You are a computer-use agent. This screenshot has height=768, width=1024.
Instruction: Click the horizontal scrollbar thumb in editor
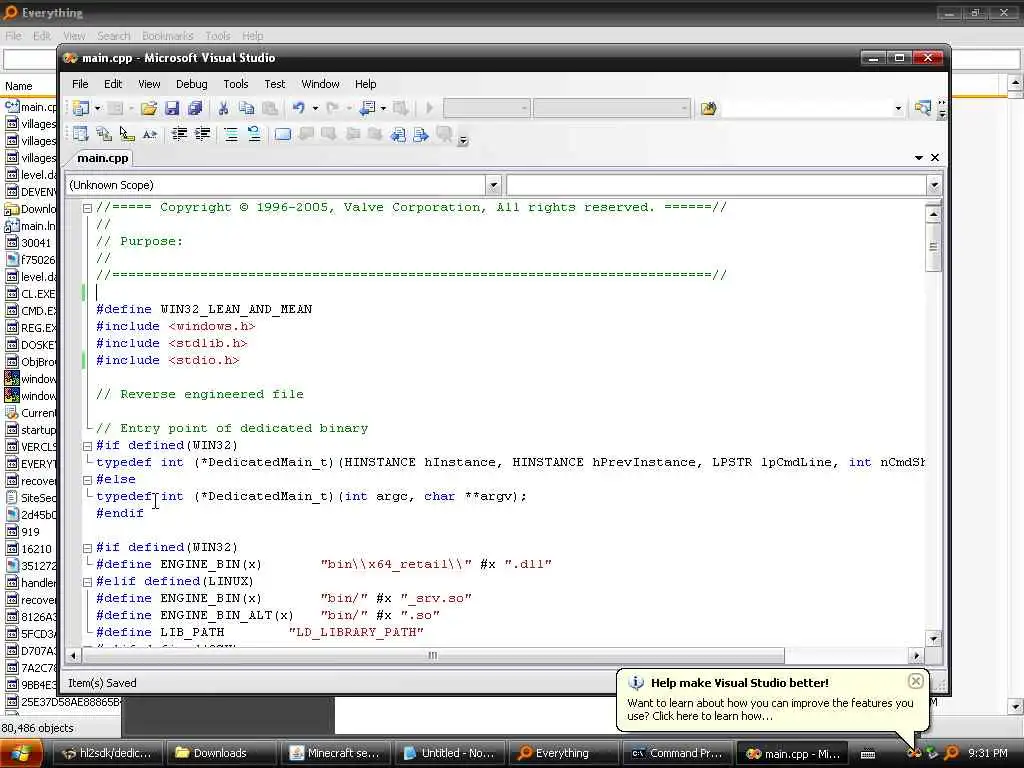point(432,655)
